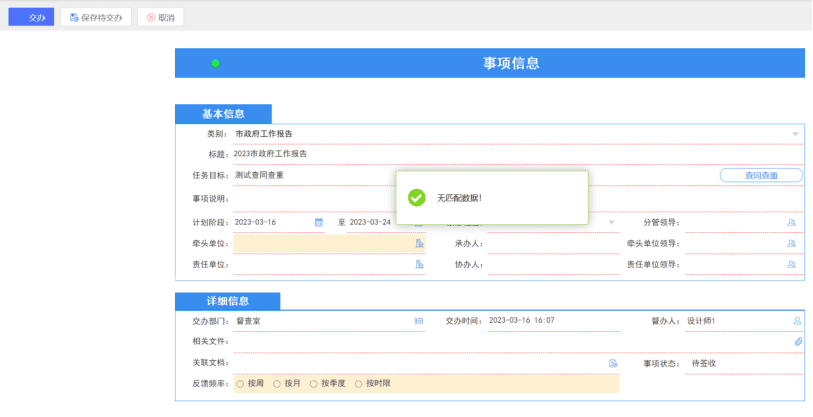The width and height of the screenshot is (813, 417).
Task: Click the green status dot in 事项信息 header
Action: pyautogui.click(x=215, y=63)
